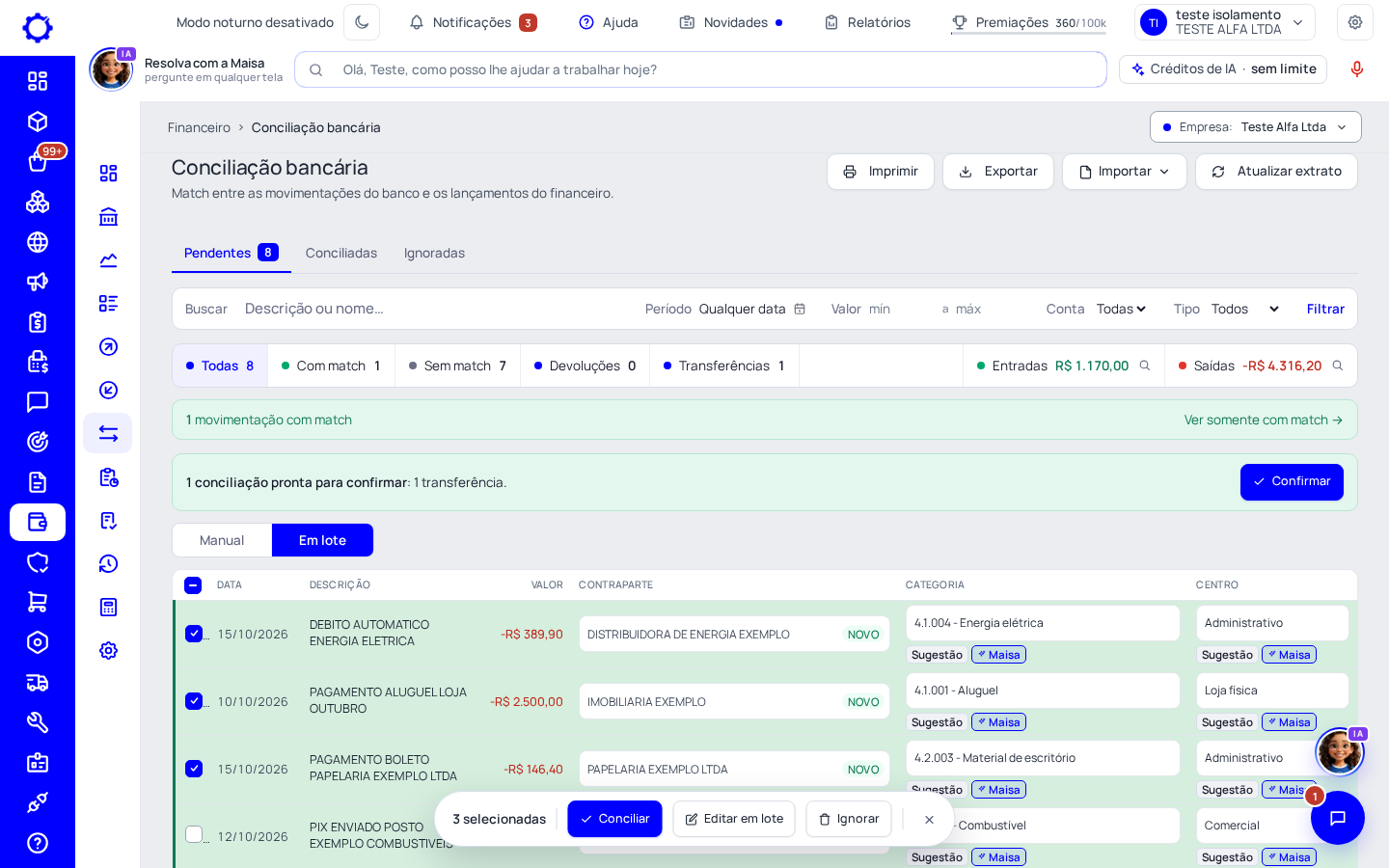Dismiss the selection bar with X

(x=929, y=819)
